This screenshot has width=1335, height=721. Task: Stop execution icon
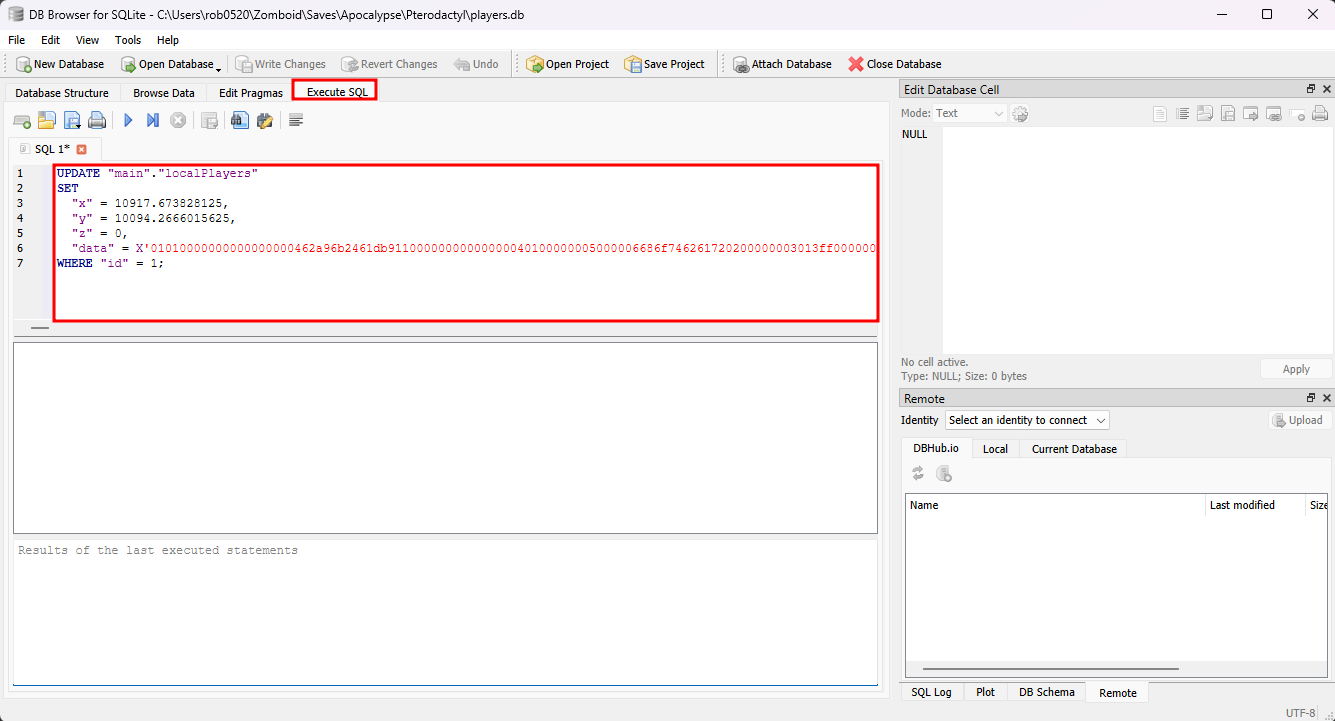click(x=178, y=120)
